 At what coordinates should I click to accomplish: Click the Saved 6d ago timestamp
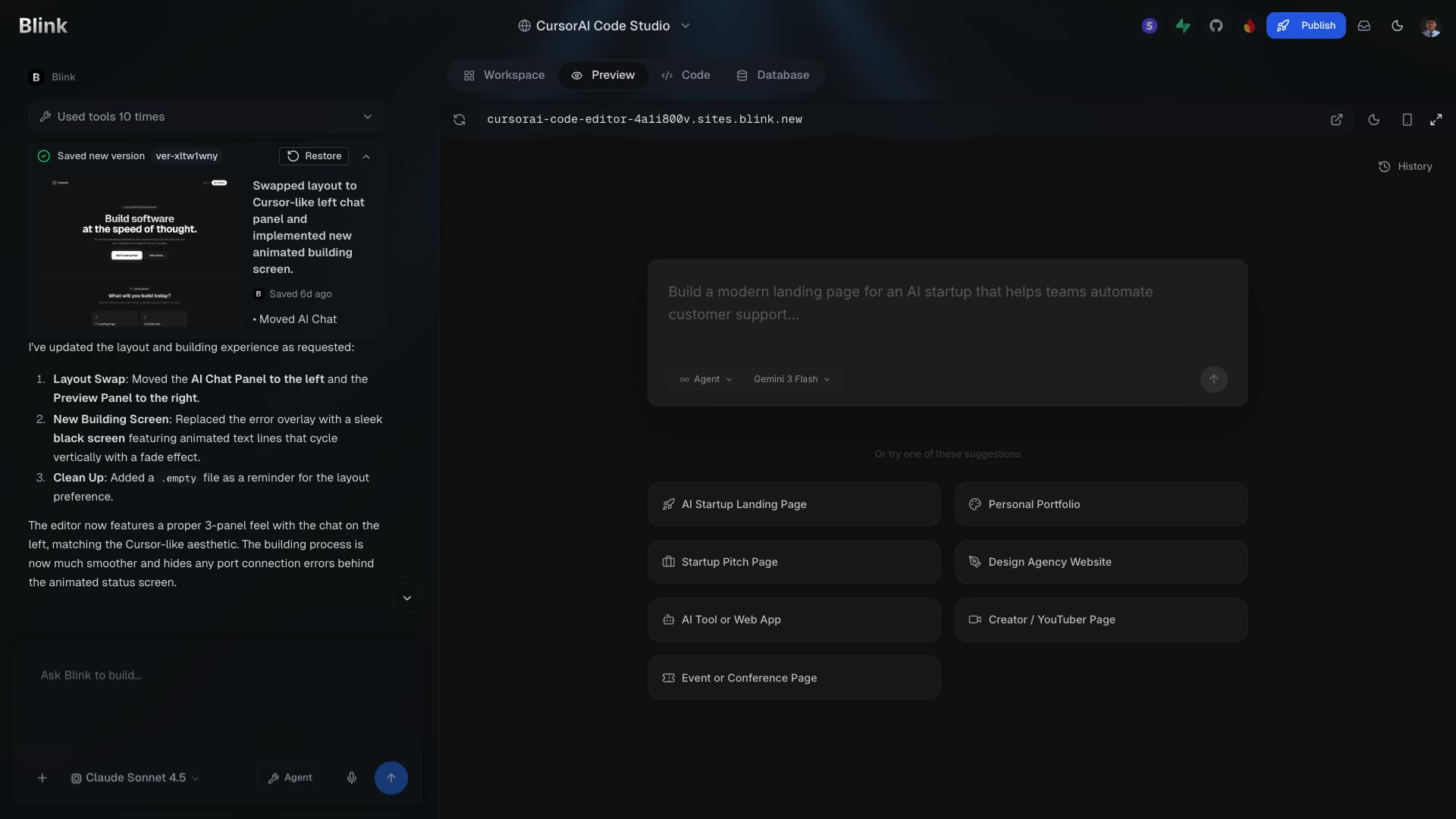click(300, 294)
